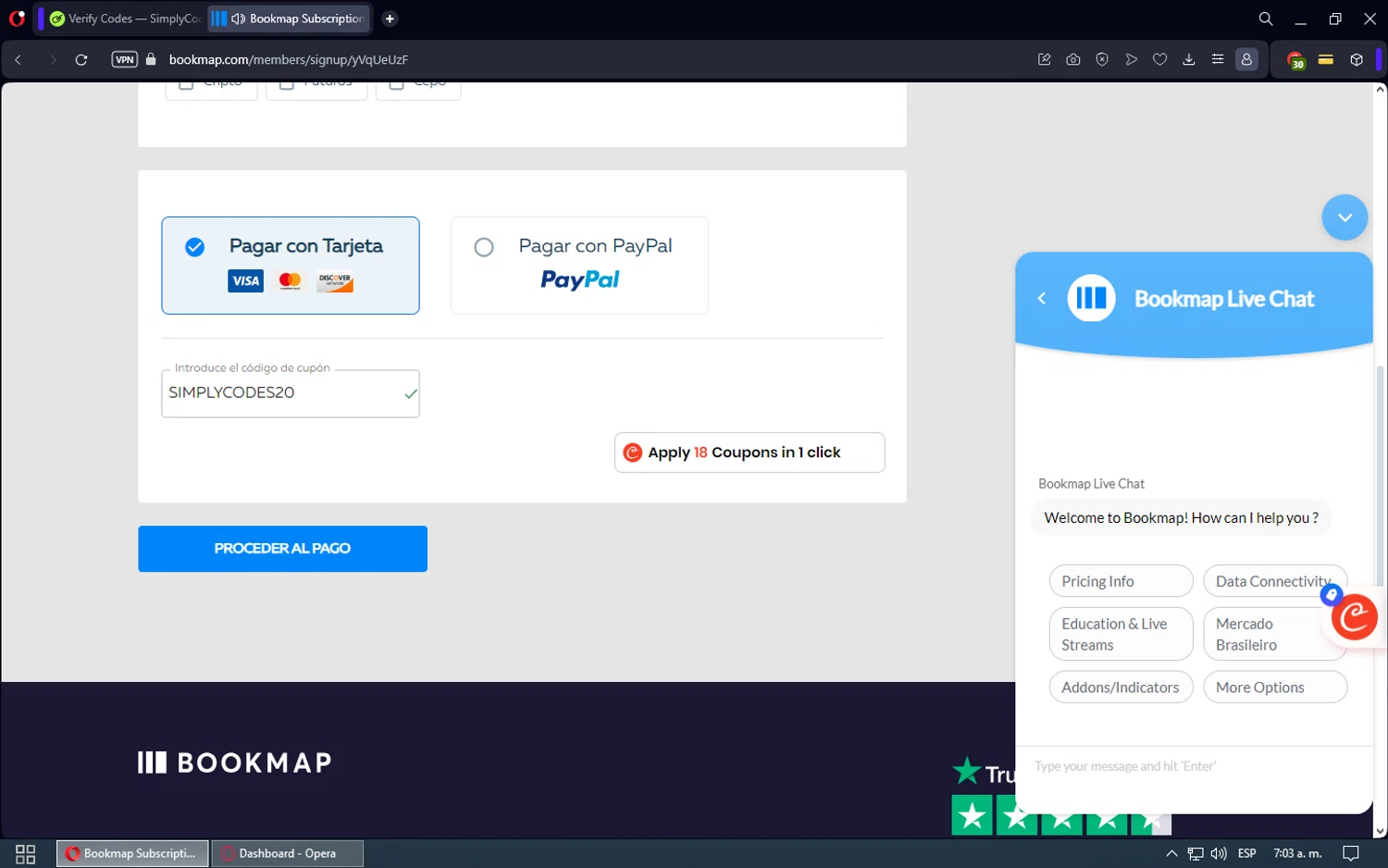Open the Windows task view icon
1388x868 pixels.
[x=26, y=853]
